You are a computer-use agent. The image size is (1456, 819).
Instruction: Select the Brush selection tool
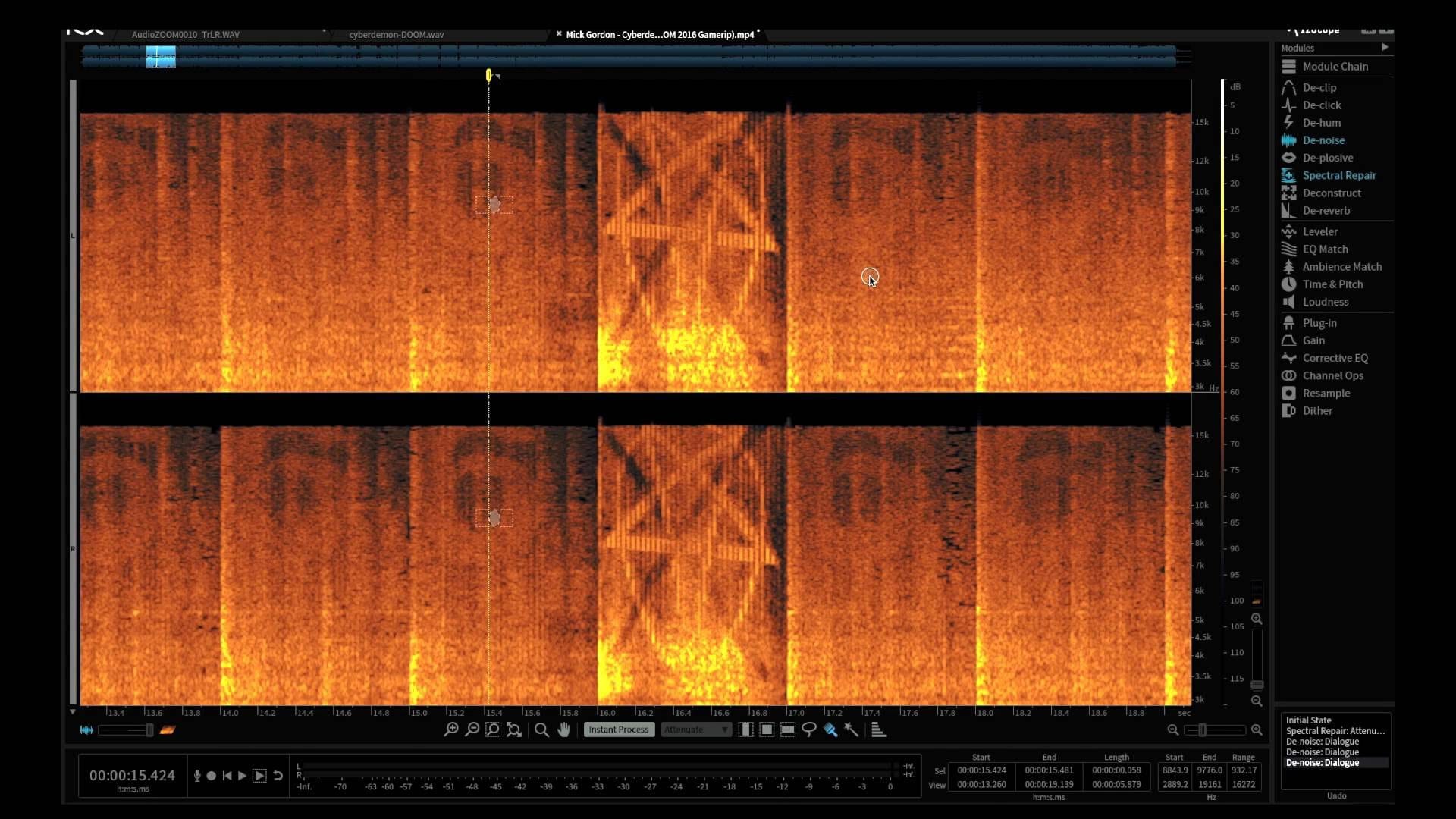830,730
